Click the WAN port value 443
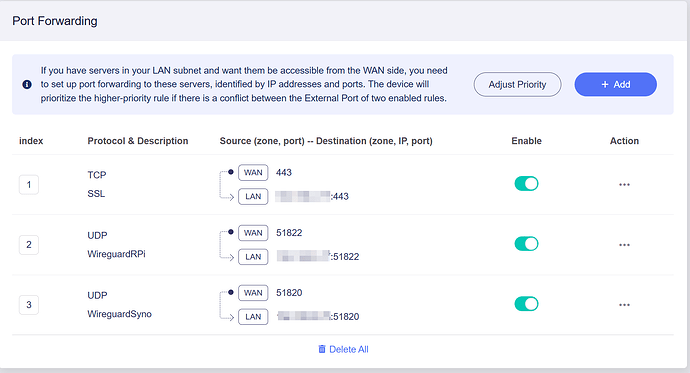The image size is (690, 373). pos(283,172)
